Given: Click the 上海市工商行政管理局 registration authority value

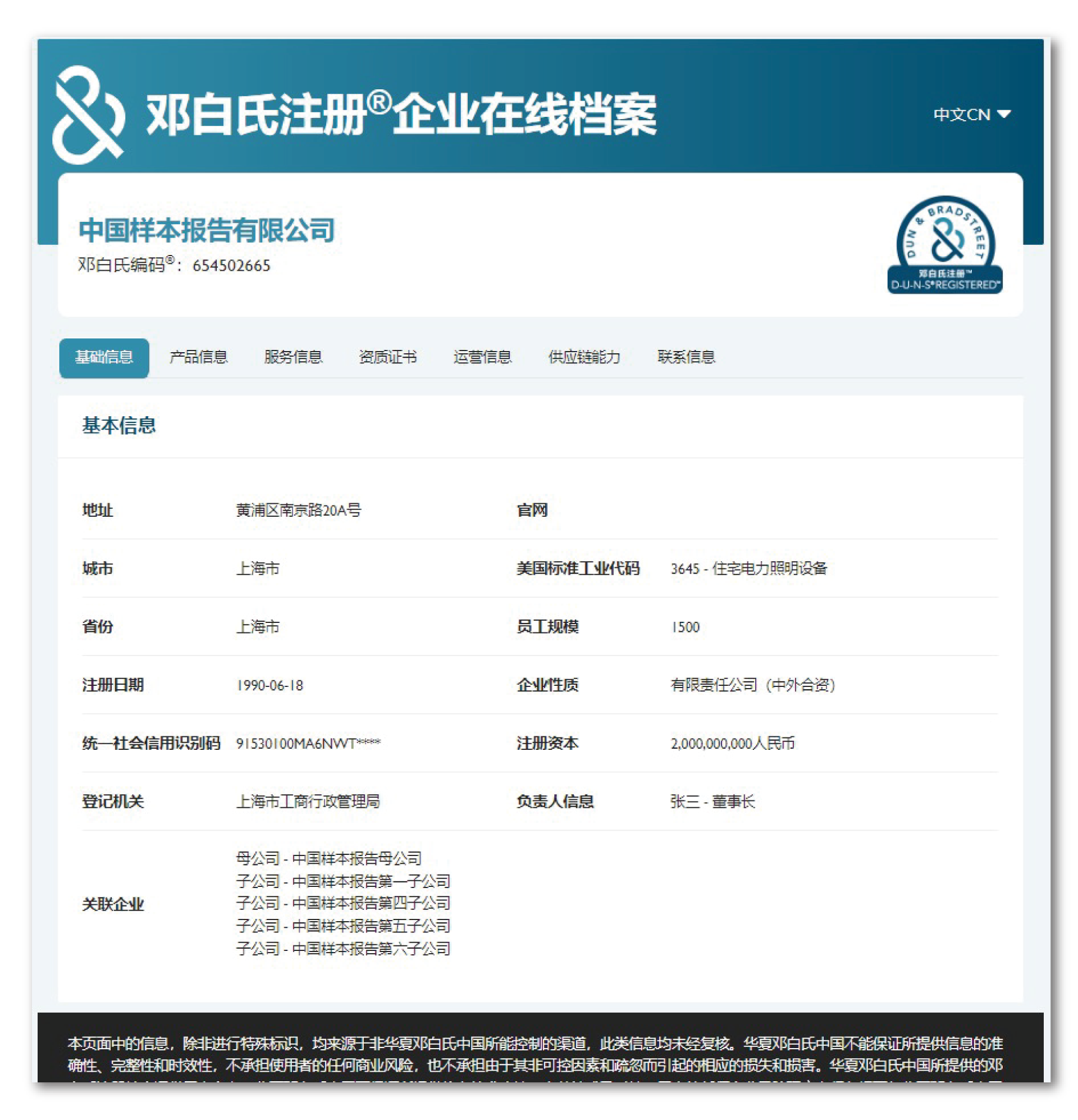Looking at the screenshot, I should coord(308,802).
